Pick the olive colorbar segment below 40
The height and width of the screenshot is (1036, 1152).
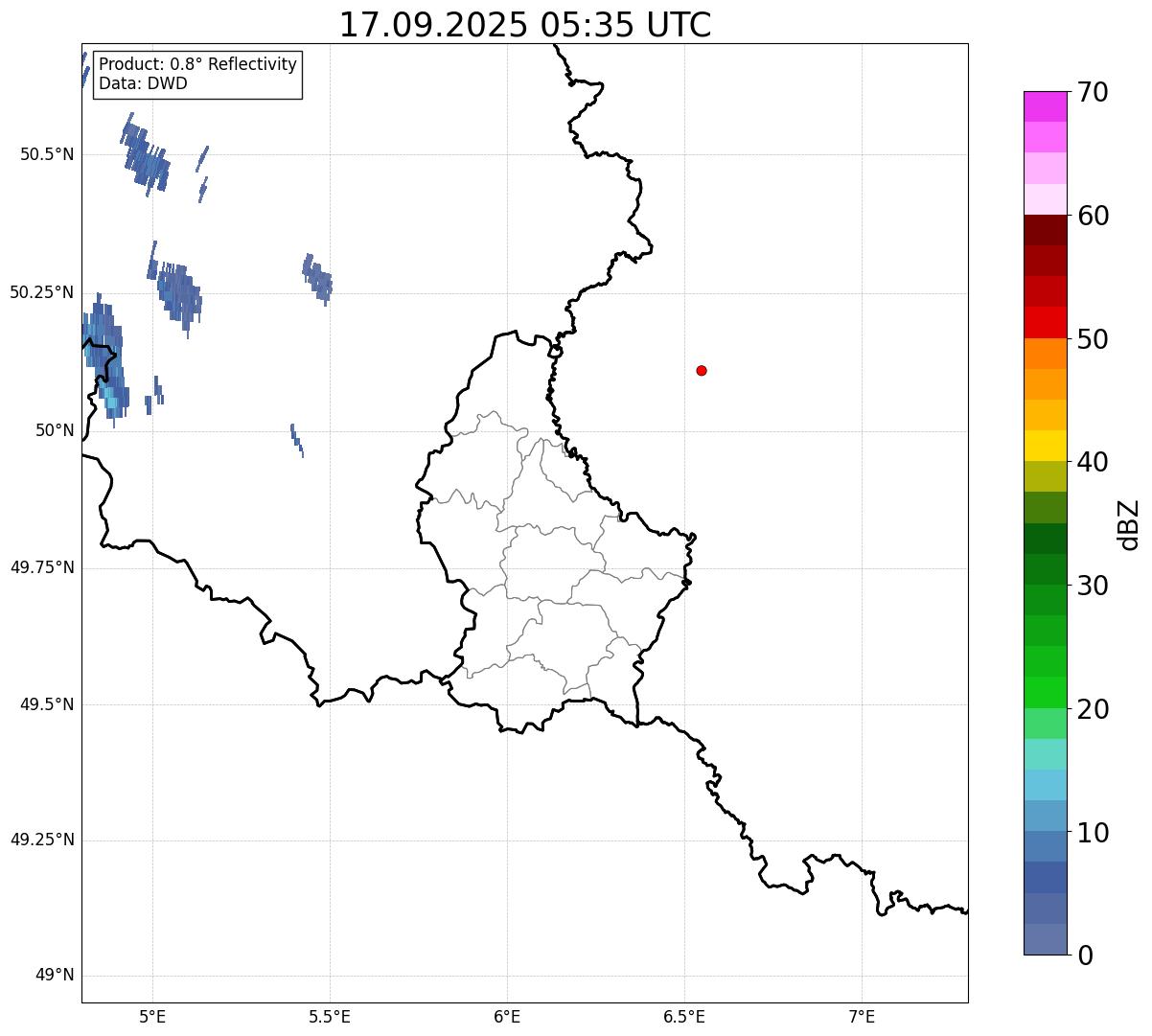tap(1045, 476)
